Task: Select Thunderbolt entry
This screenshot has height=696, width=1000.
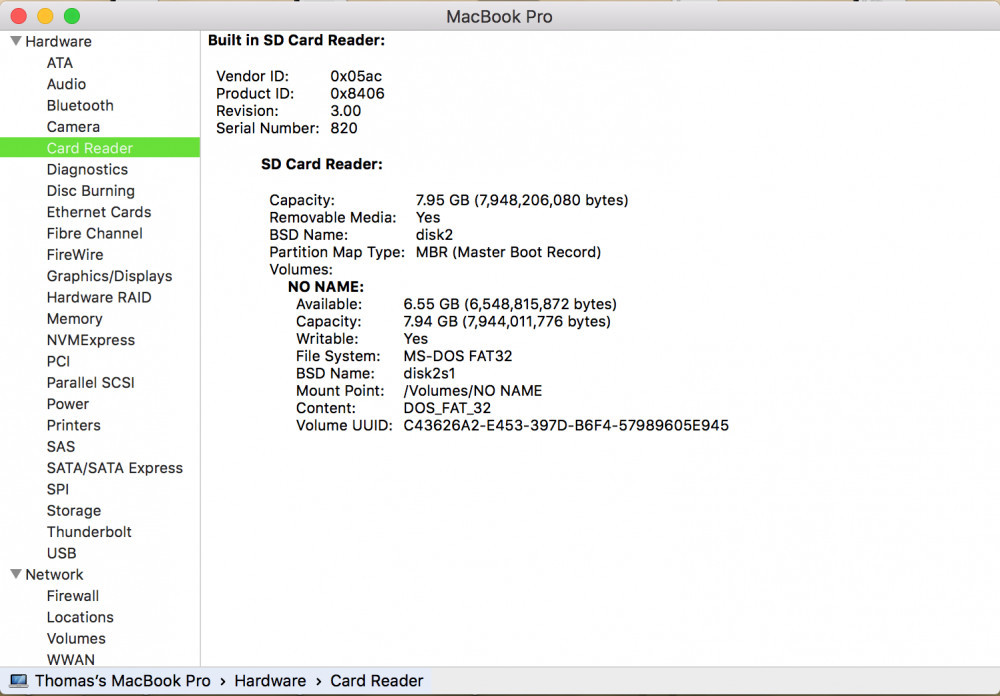Action: coord(89,532)
